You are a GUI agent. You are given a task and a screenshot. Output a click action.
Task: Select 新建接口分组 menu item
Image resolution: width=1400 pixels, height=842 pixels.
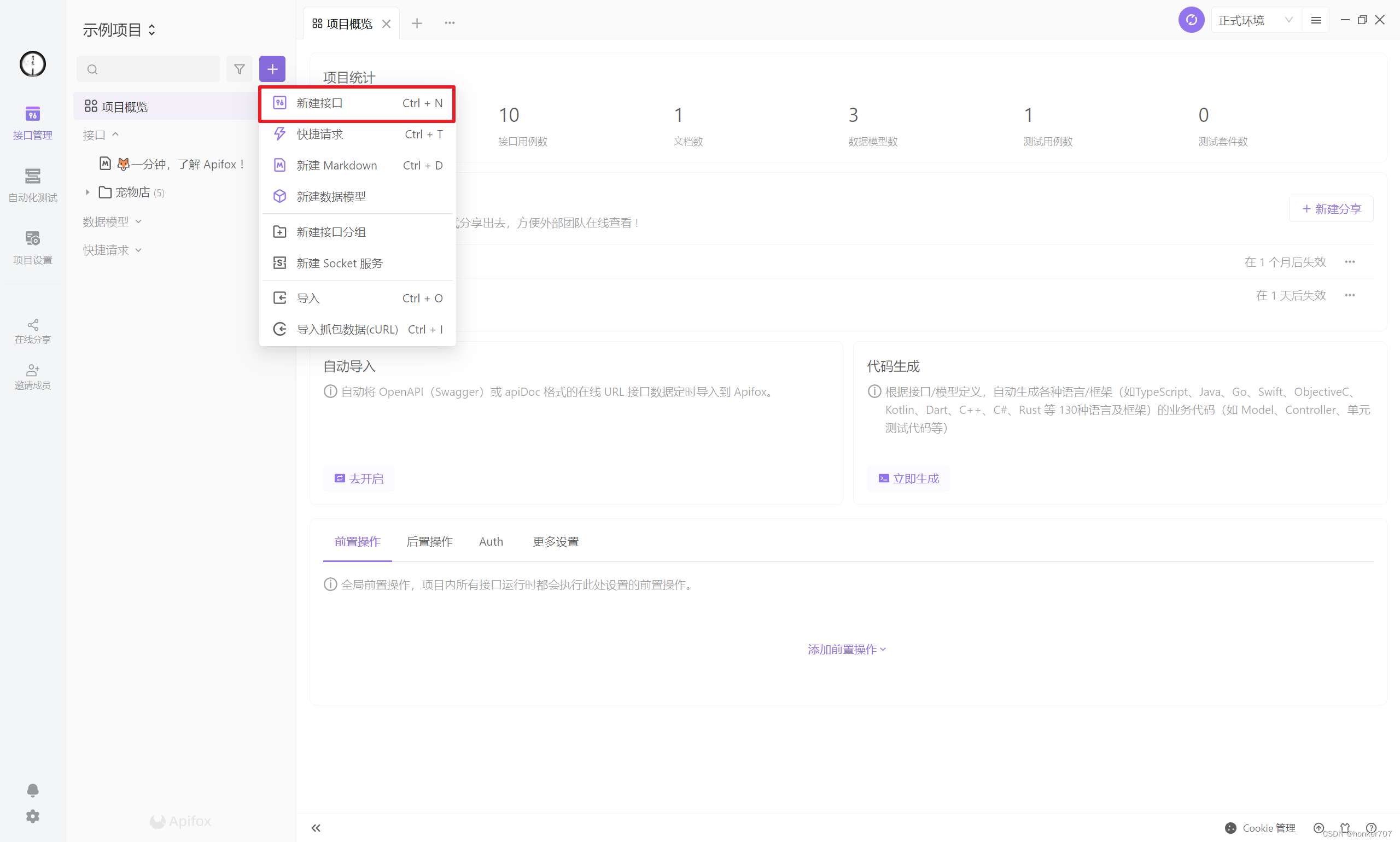pyautogui.click(x=357, y=232)
